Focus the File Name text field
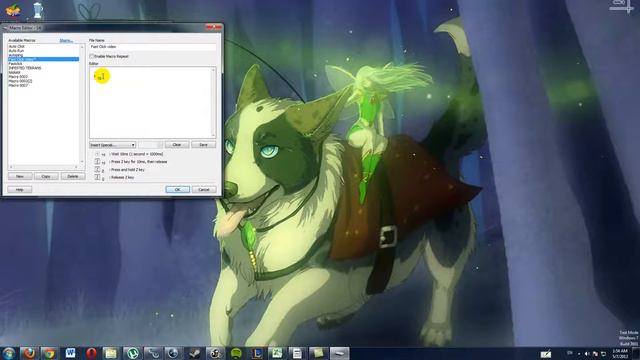Viewport: 640px width, 360px height. pyautogui.click(x=153, y=47)
